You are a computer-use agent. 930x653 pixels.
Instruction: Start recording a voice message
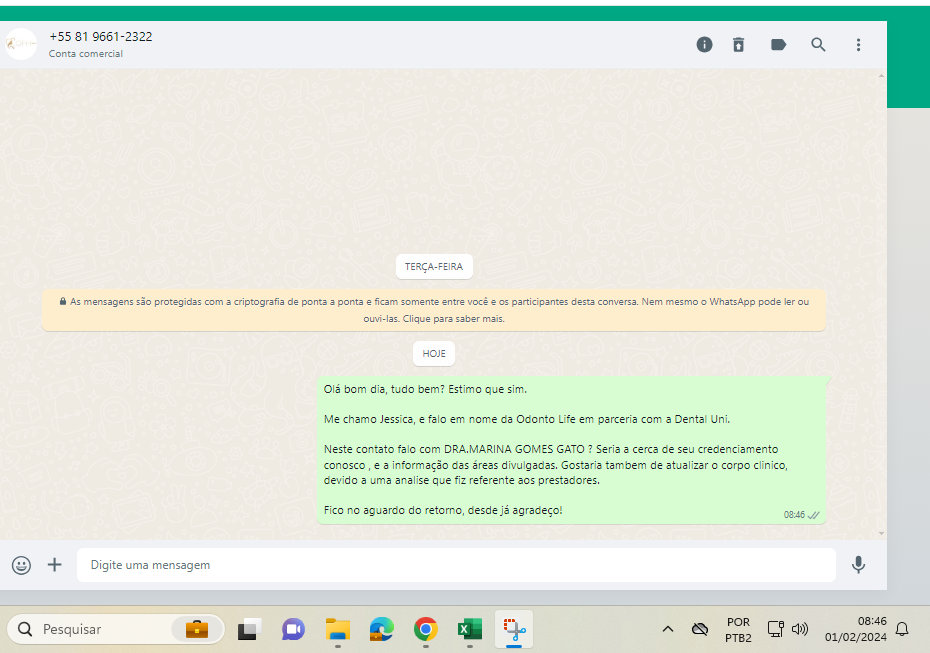tap(858, 565)
